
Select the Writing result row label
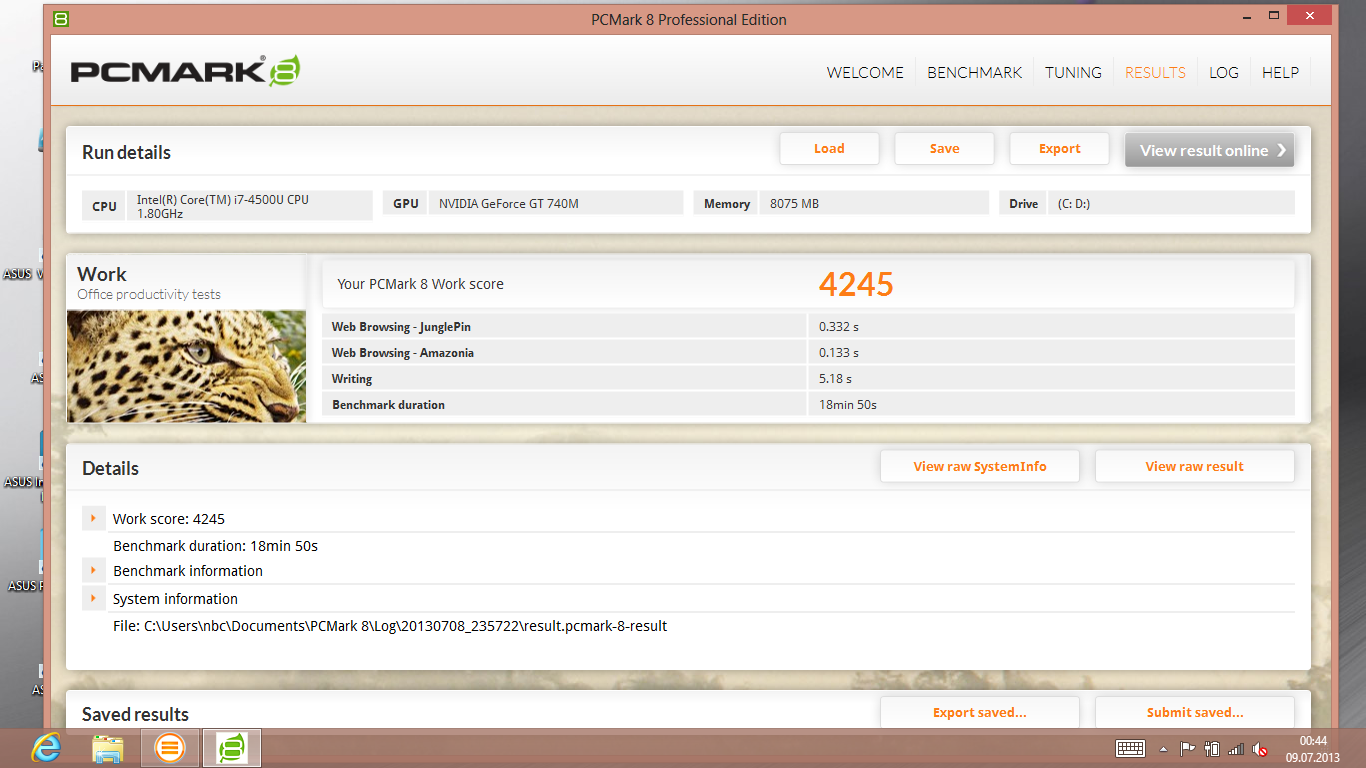tap(352, 379)
